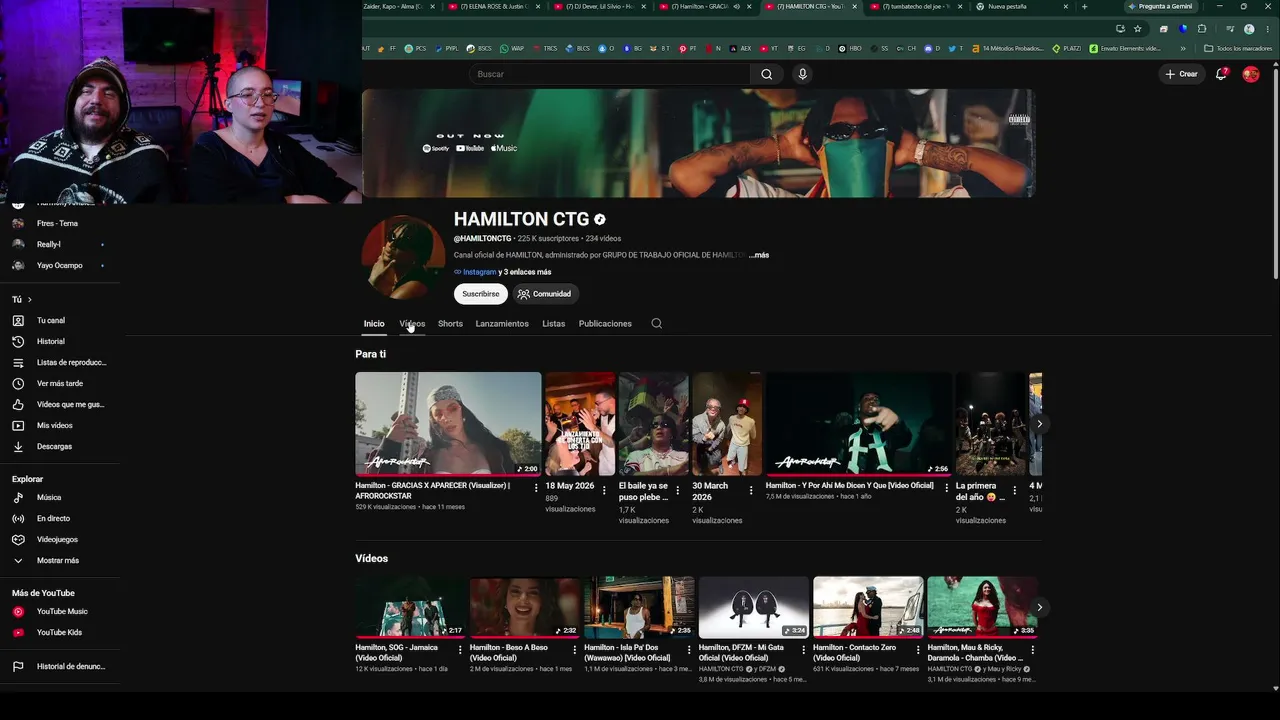Viewport: 1280px width, 720px height.
Task: Open options for Jamaica video
Action: 460,650
